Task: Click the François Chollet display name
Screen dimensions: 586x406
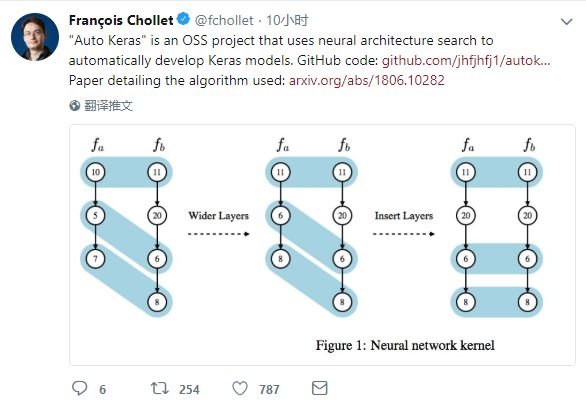Action: [x=121, y=20]
